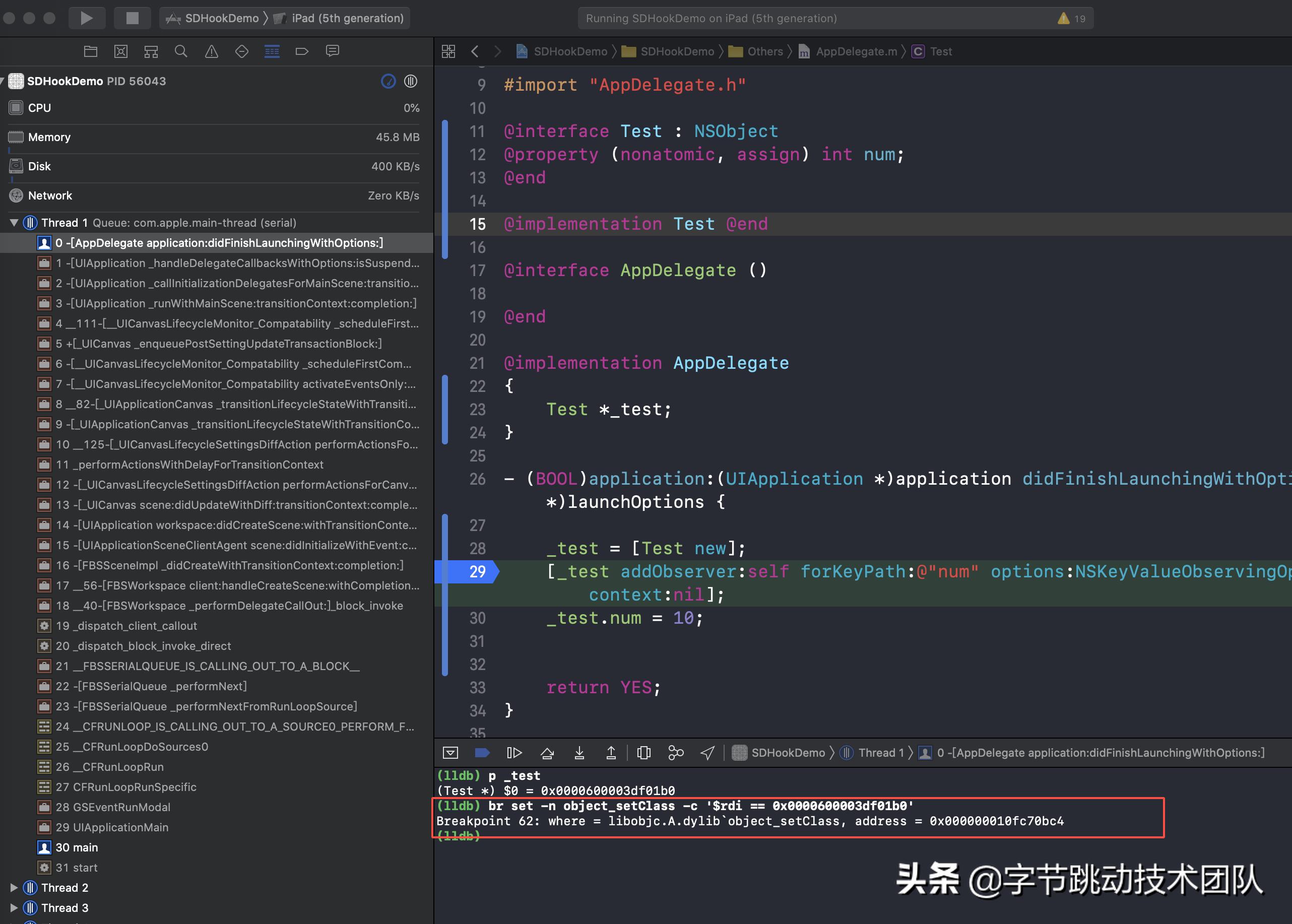Open the Breakpoint navigator
The image size is (1292, 924).
(x=302, y=51)
